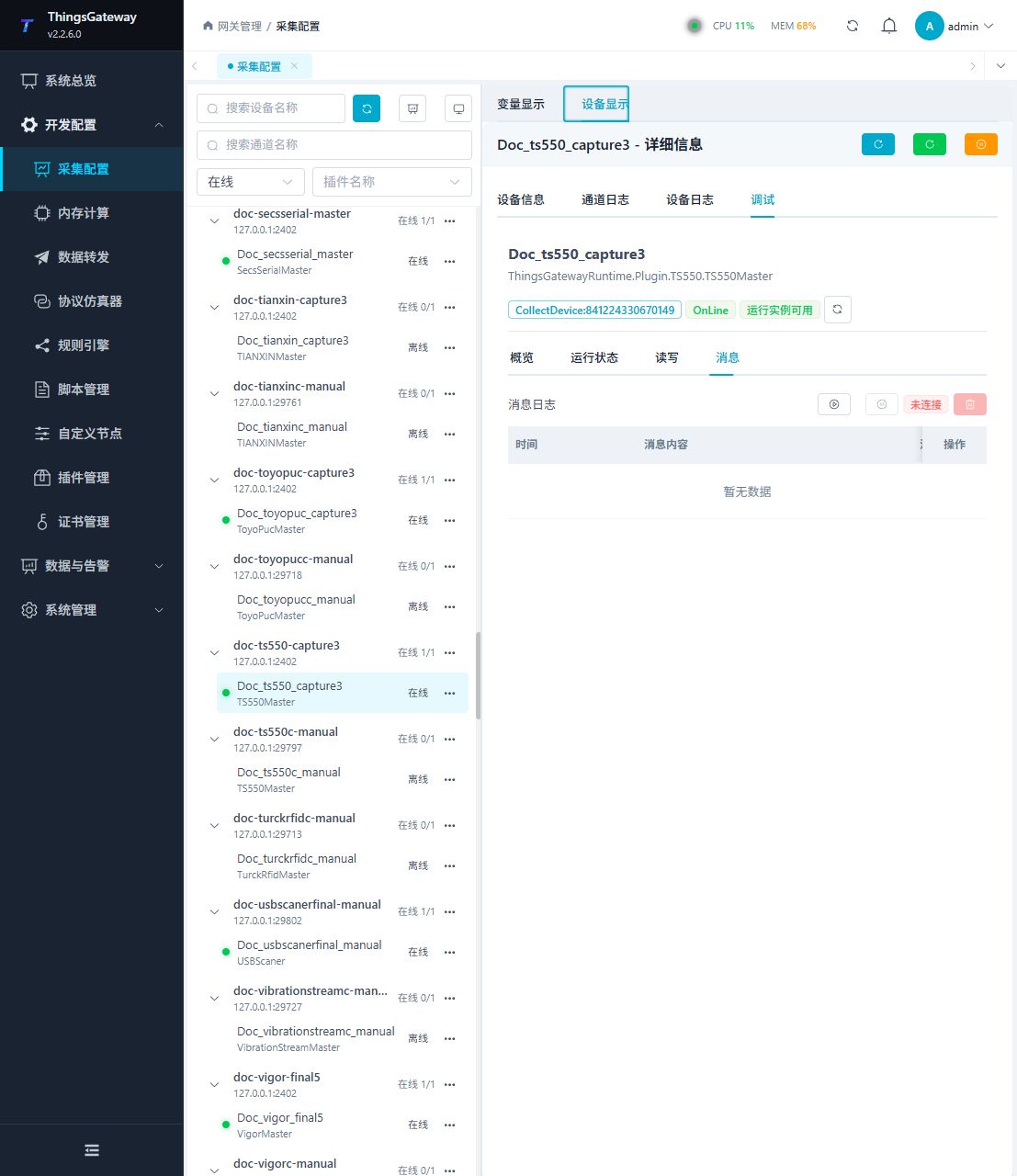Open the more menu for doc-tianxin-capture3 channel

450,307
